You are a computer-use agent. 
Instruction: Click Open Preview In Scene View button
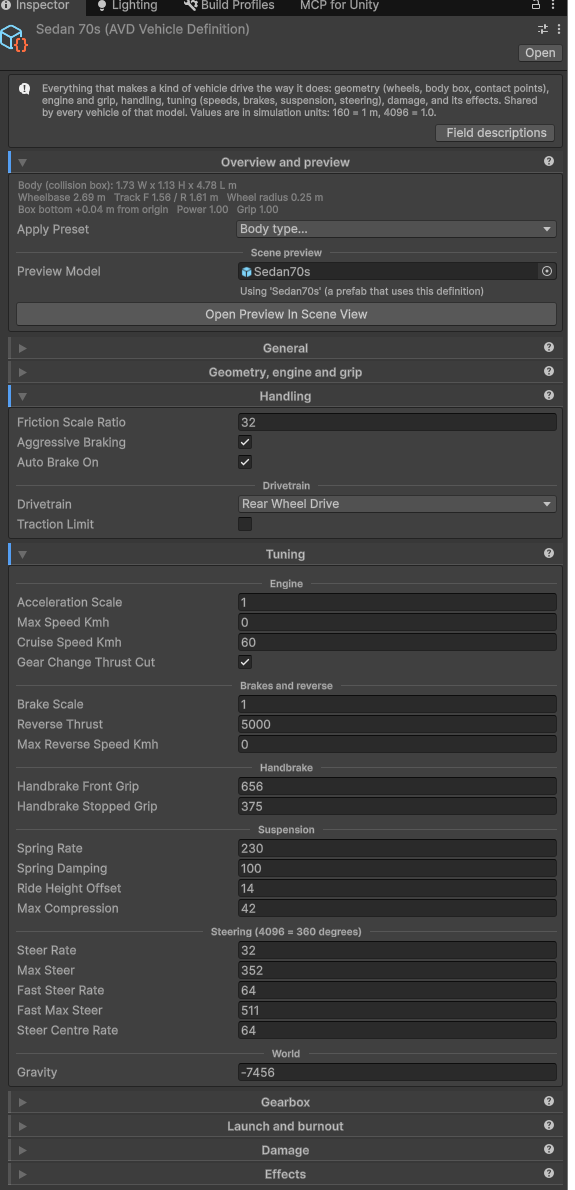[286, 314]
